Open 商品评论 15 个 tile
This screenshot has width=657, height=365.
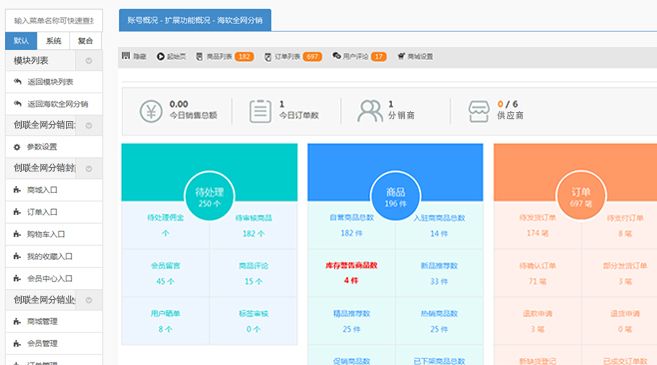pos(253,273)
